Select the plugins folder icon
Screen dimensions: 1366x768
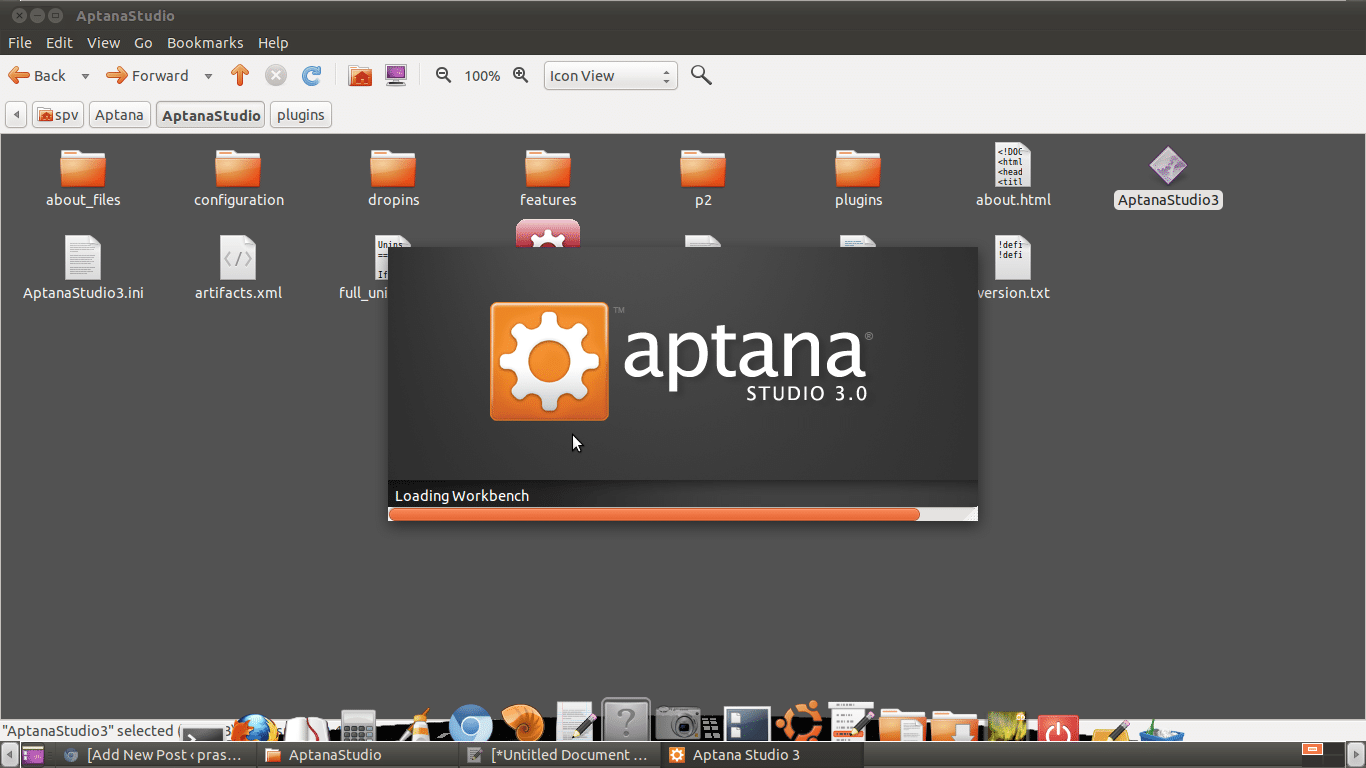click(x=858, y=168)
